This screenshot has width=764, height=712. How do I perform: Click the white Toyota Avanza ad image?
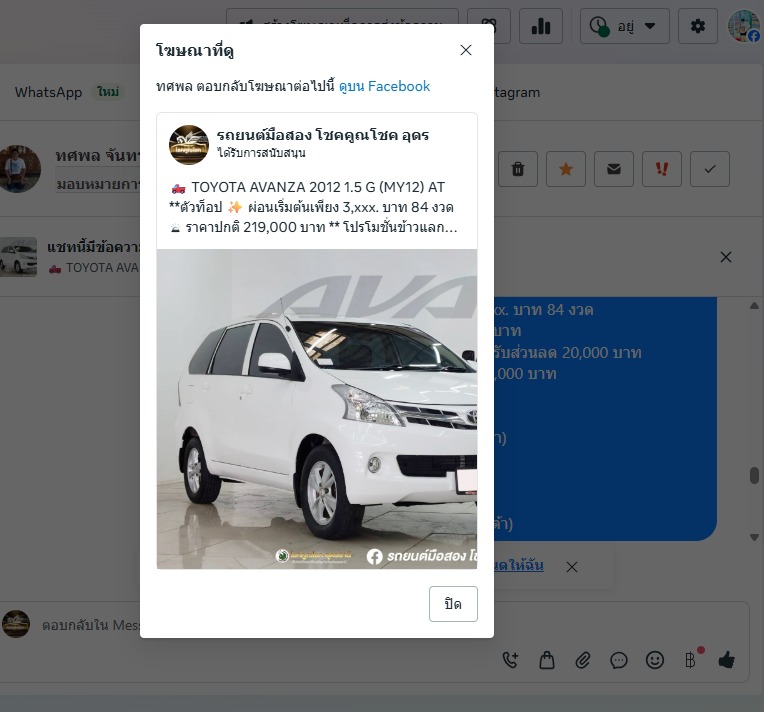(x=317, y=409)
